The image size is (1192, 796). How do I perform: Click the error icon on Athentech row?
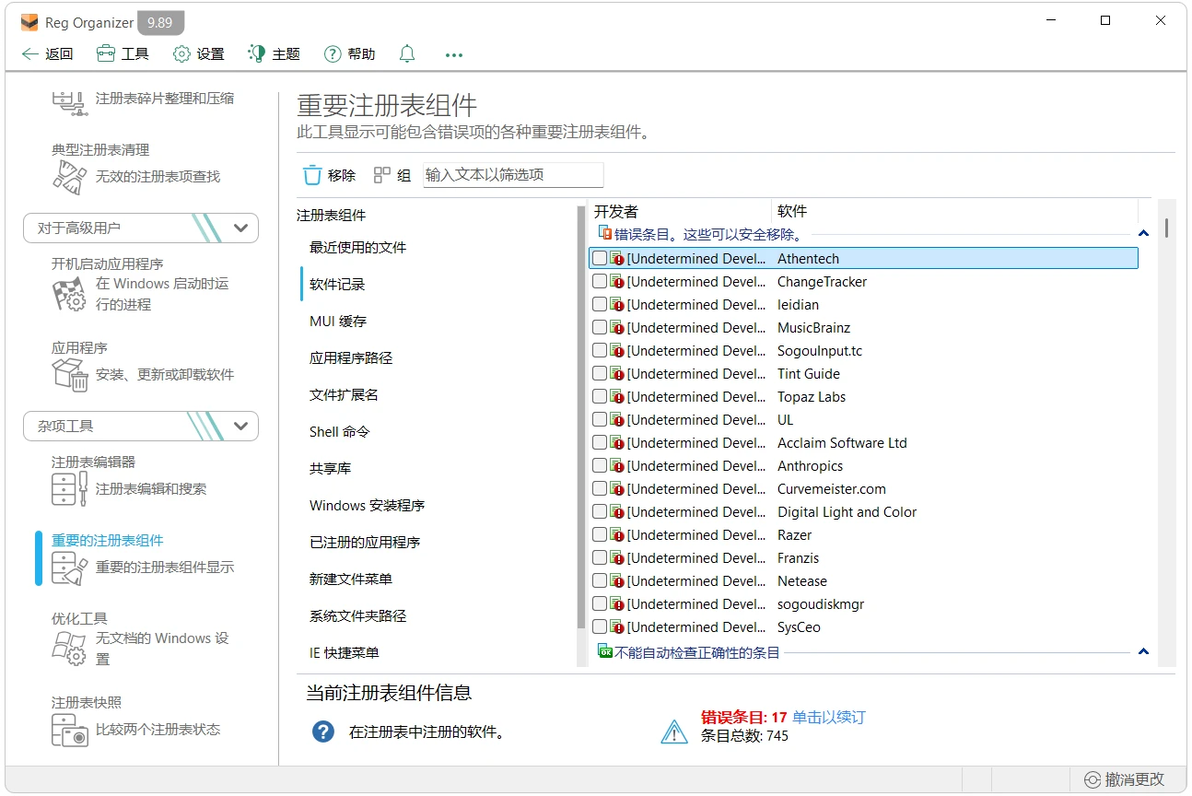[x=617, y=258]
